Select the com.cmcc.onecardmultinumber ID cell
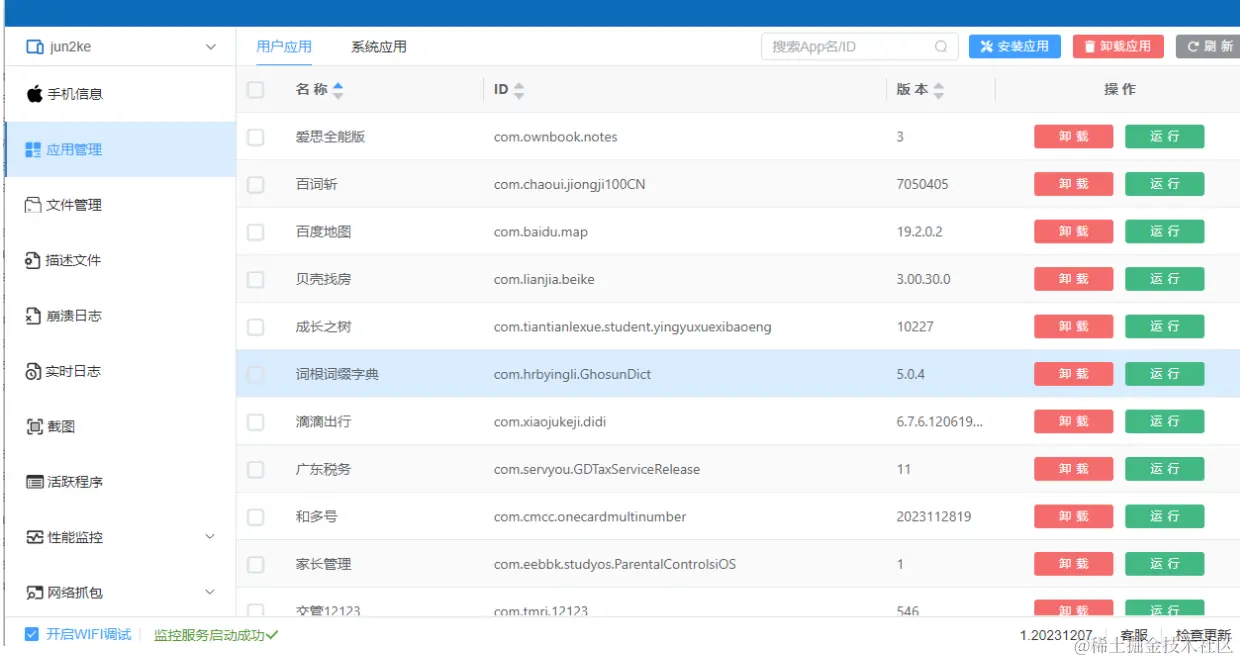Viewport: 1240px width, 662px height. coord(589,517)
